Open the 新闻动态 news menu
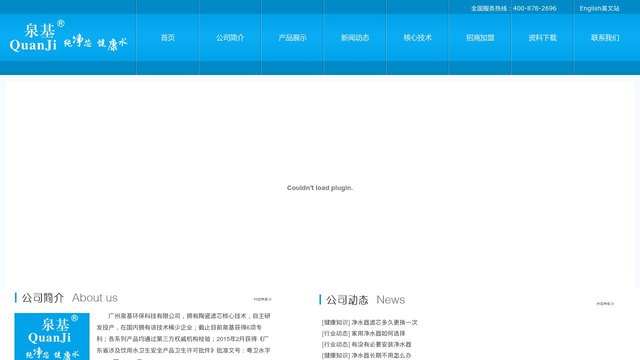This screenshot has height=360, width=640. (355, 38)
